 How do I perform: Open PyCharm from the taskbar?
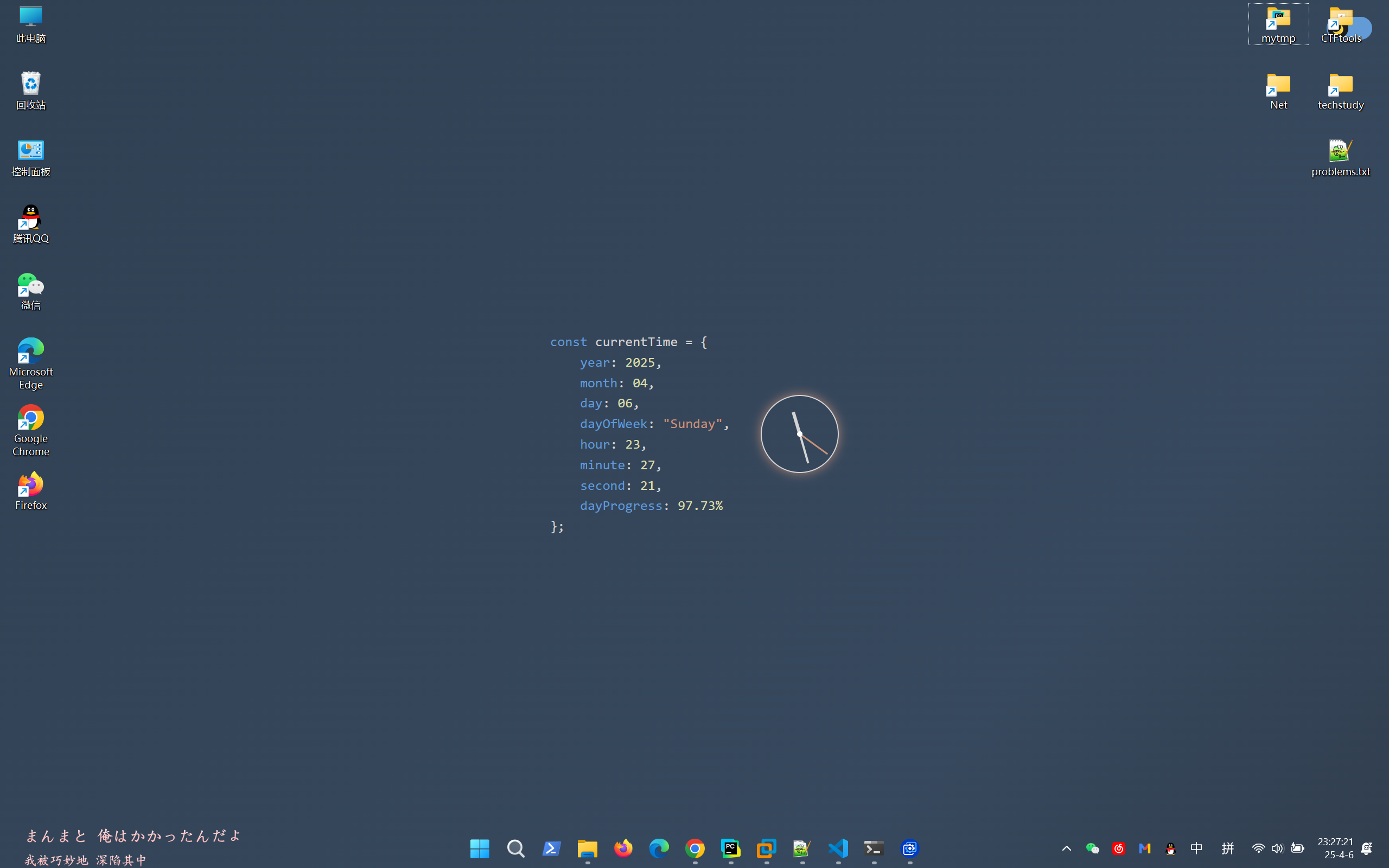731,848
